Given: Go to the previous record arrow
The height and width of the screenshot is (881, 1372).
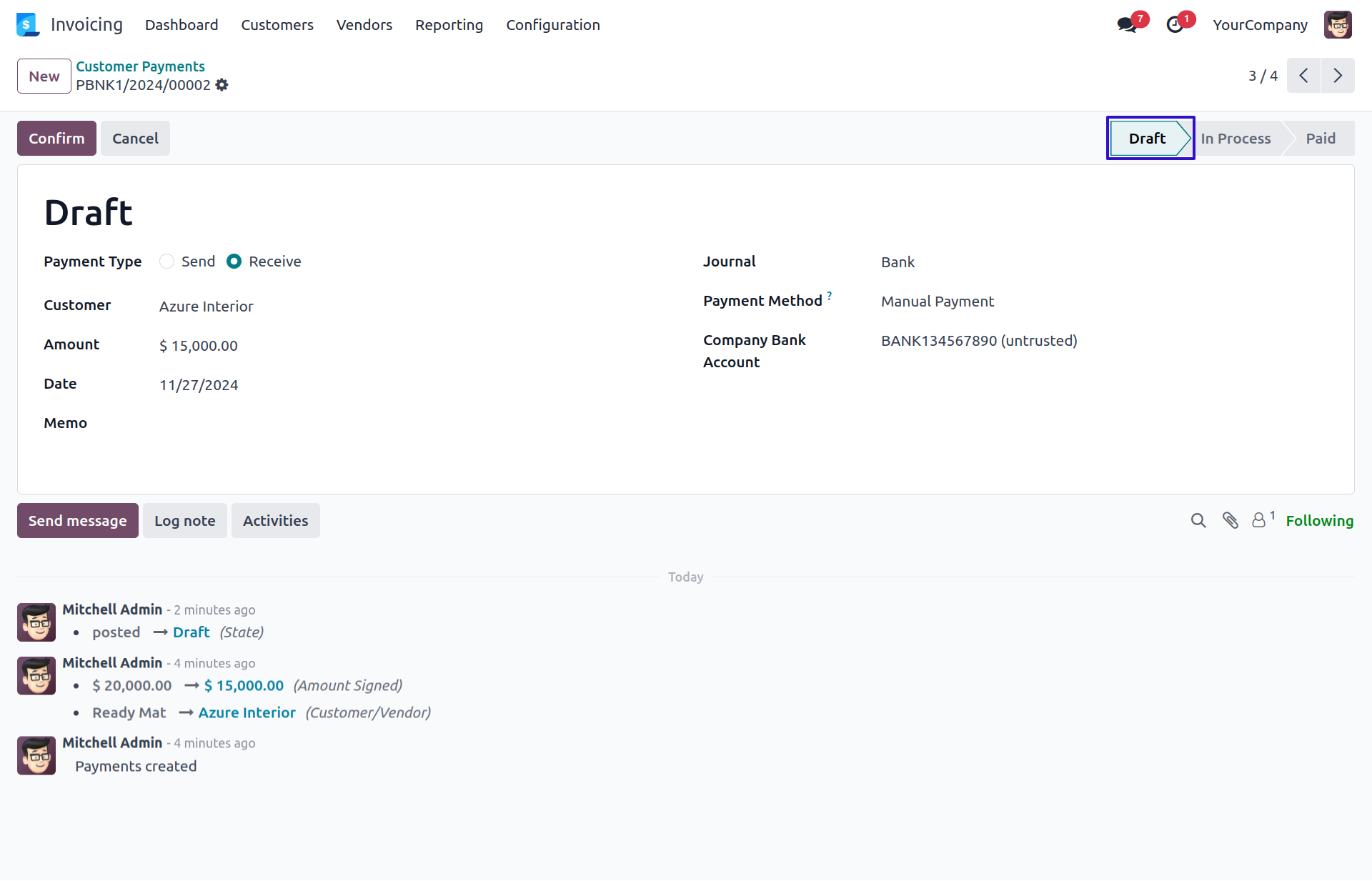Looking at the screenshot, I should point(1303,76).
